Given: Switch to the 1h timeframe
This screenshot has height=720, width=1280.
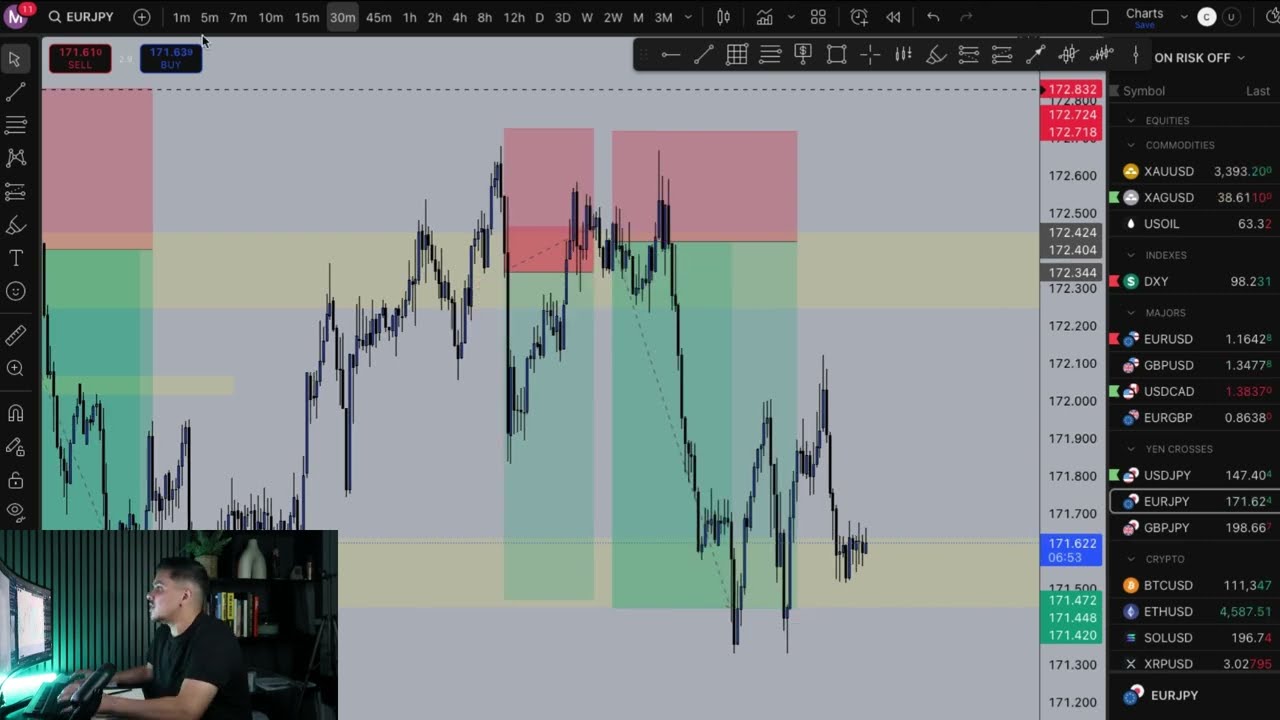Looking at the screenshot, I should point(409,17).
